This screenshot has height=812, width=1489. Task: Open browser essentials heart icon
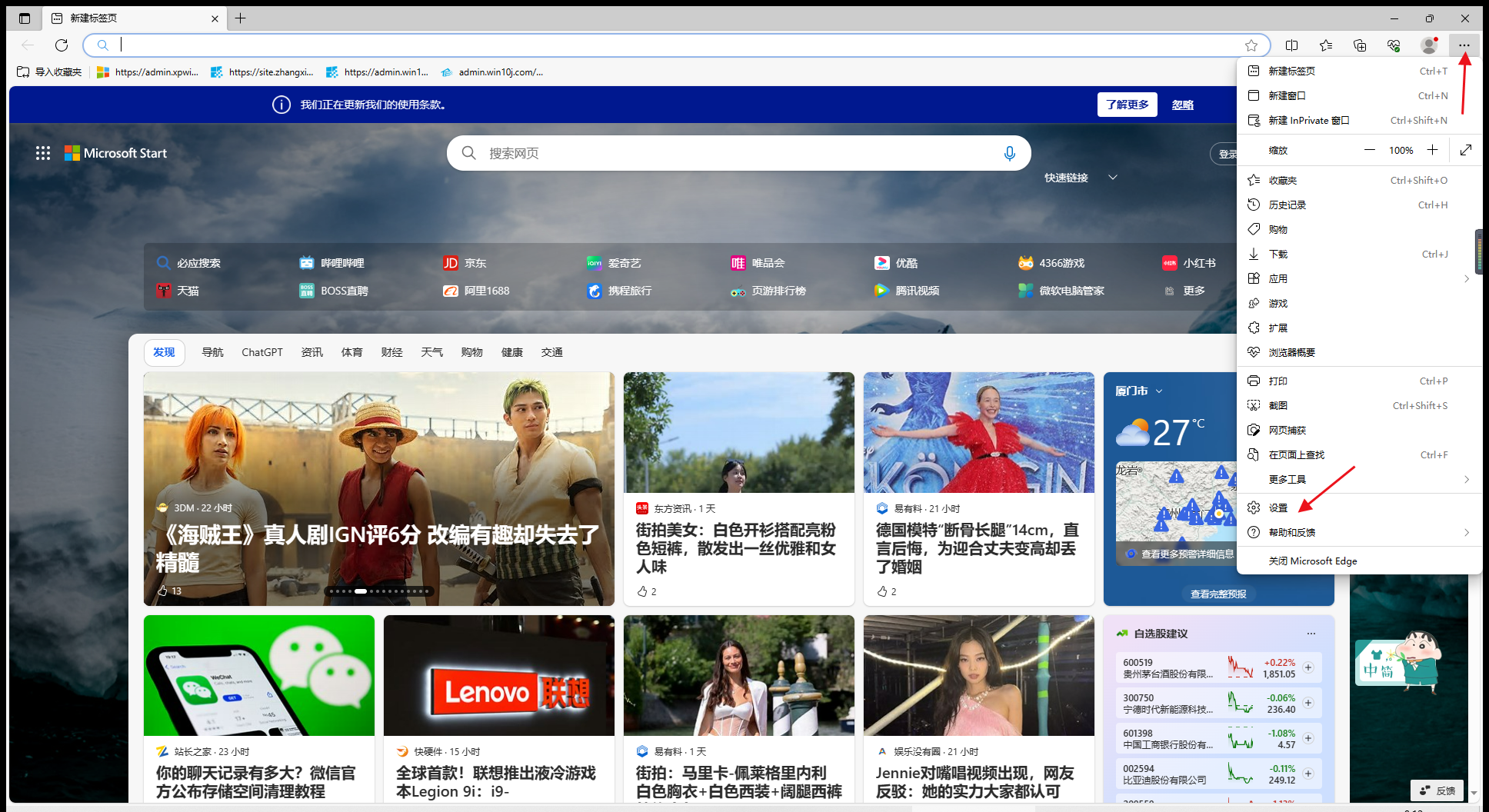pyautogui.click(x=1394, y=45)
